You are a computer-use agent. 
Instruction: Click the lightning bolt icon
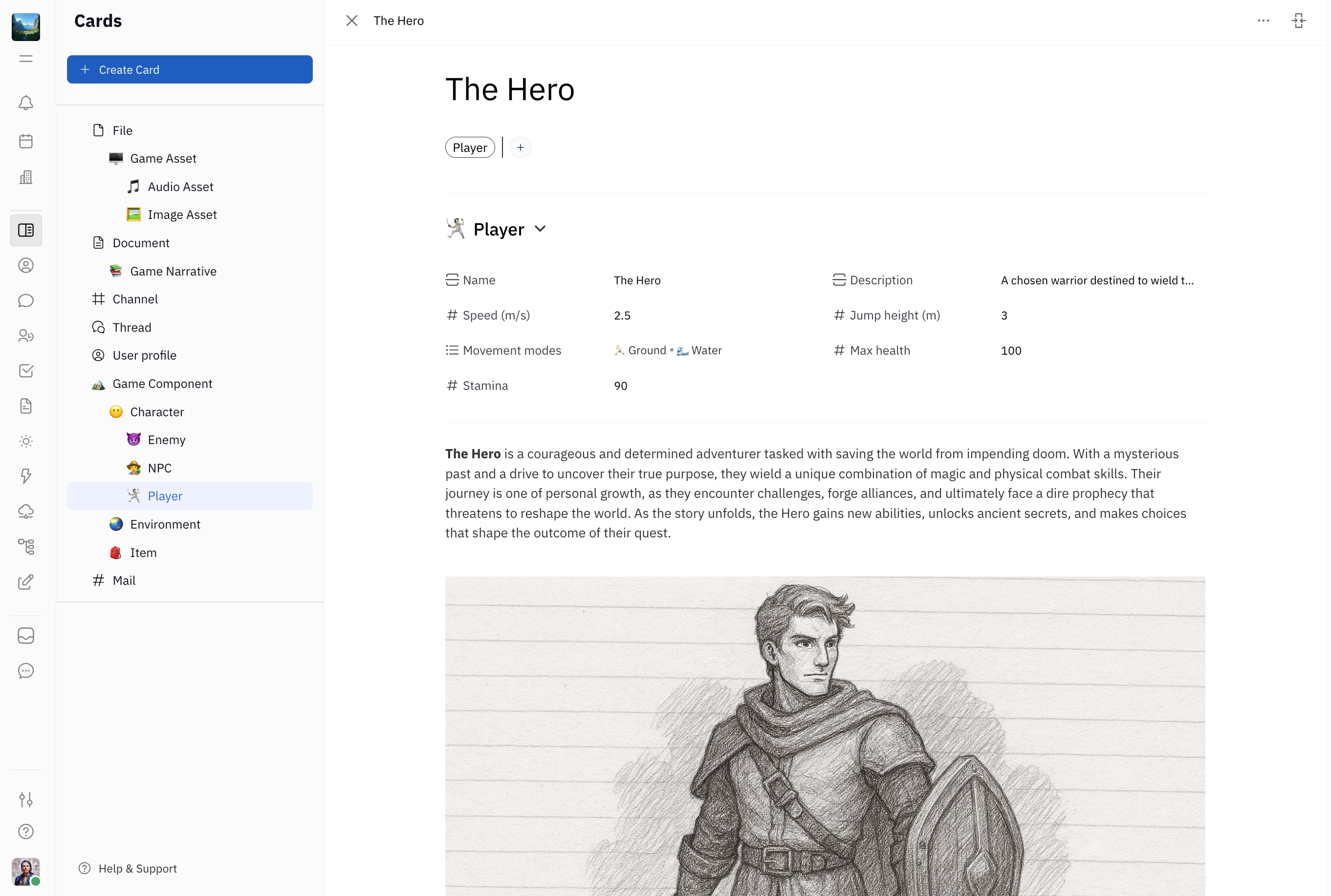tap(26, 476)
